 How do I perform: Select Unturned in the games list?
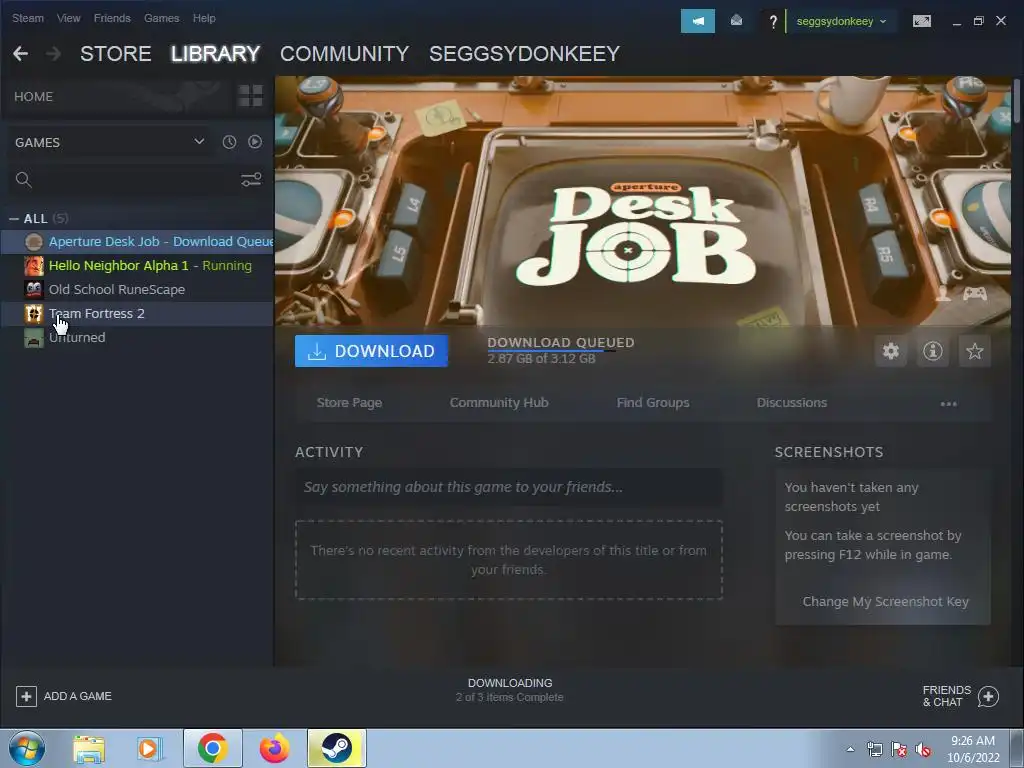click(137, 338)
